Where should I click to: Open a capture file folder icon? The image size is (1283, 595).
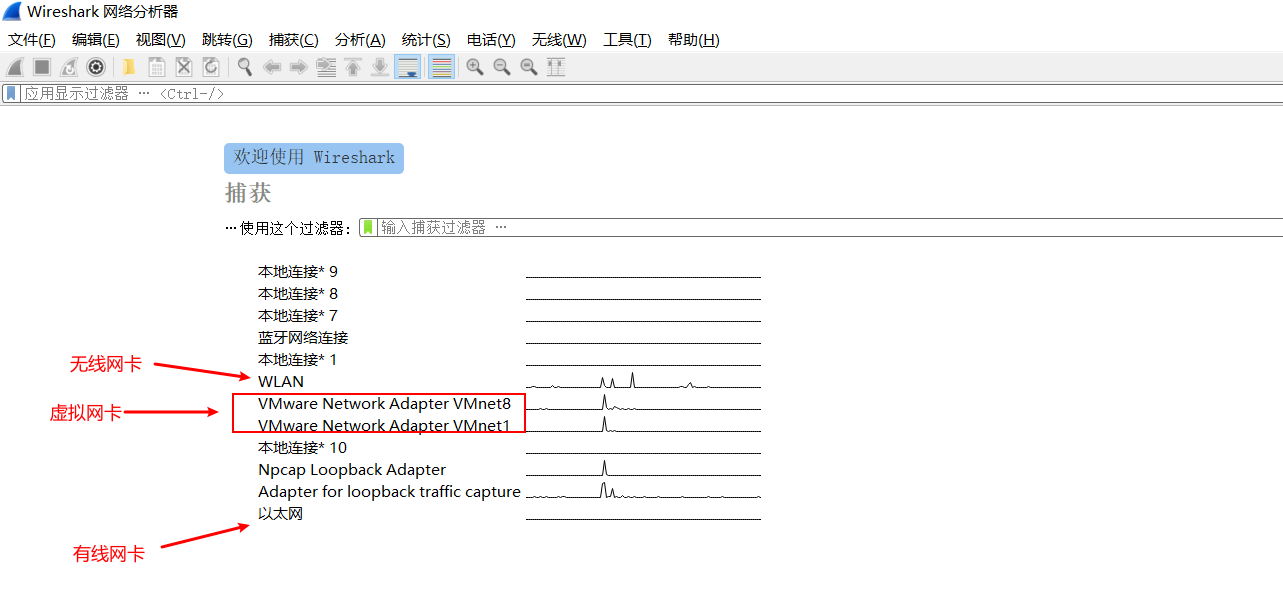[129, 67]
